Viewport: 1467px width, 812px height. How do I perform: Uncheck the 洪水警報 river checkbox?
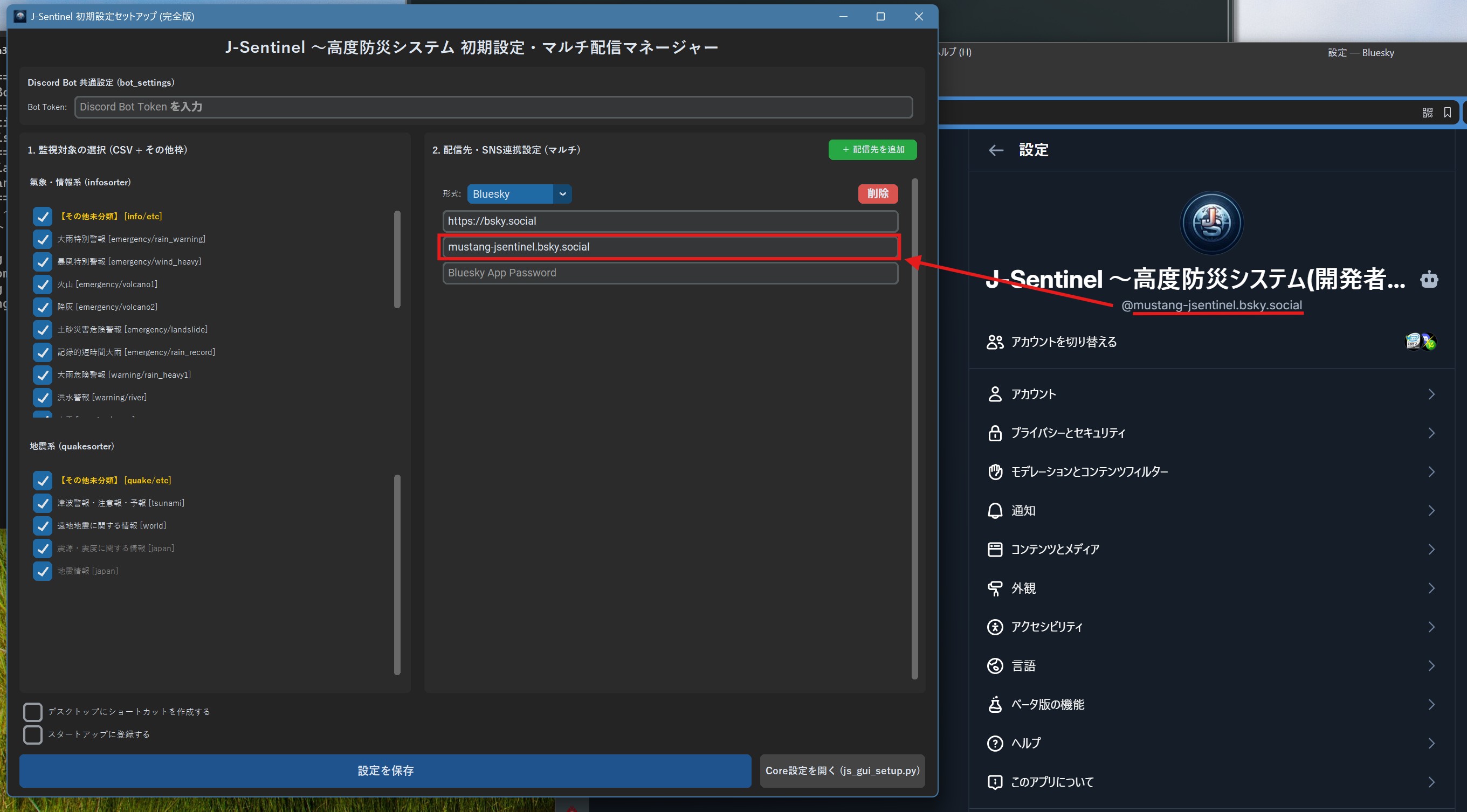(43, 397)
